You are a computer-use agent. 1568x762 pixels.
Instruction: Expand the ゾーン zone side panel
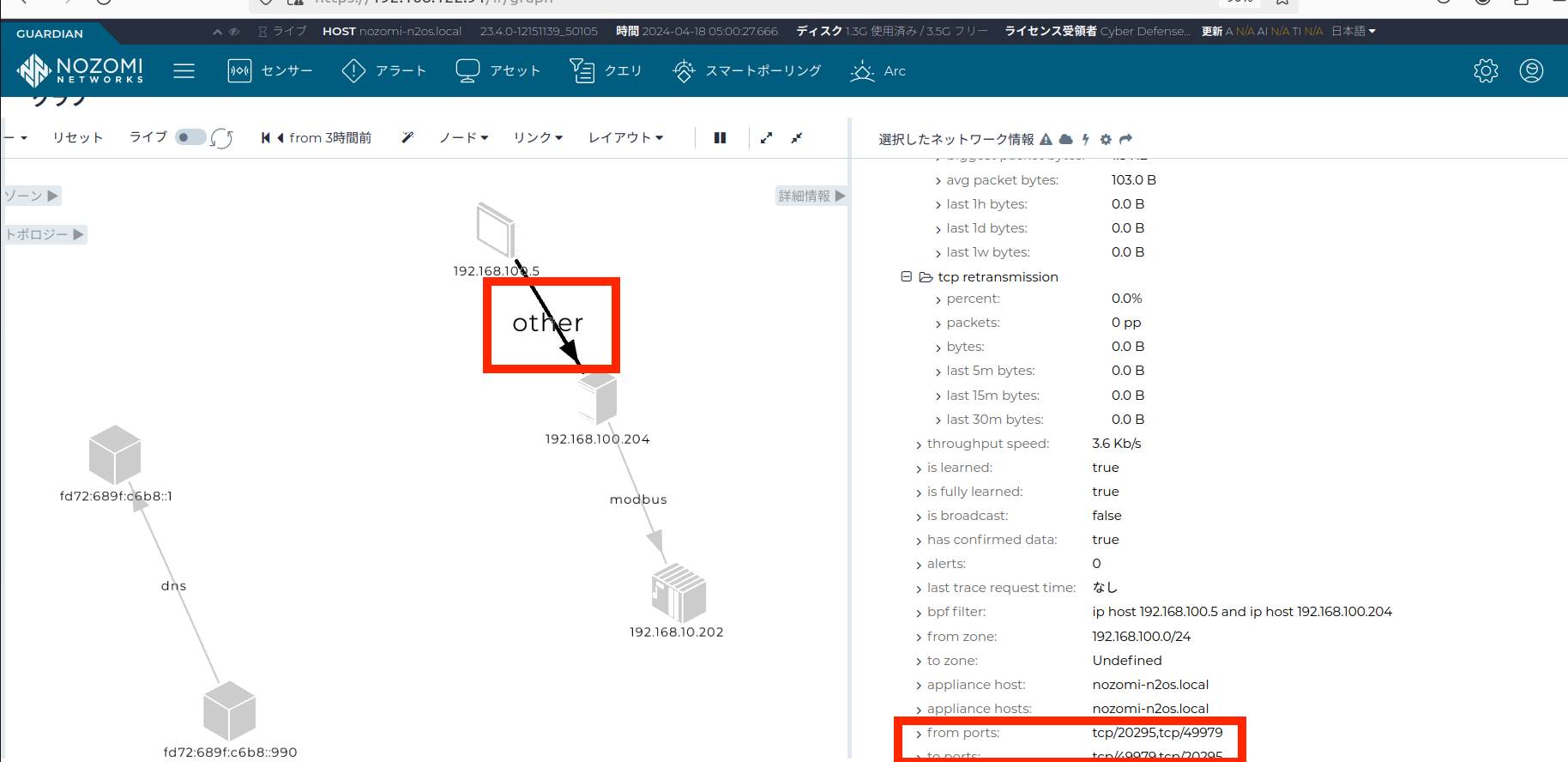[x=32, y=196]
